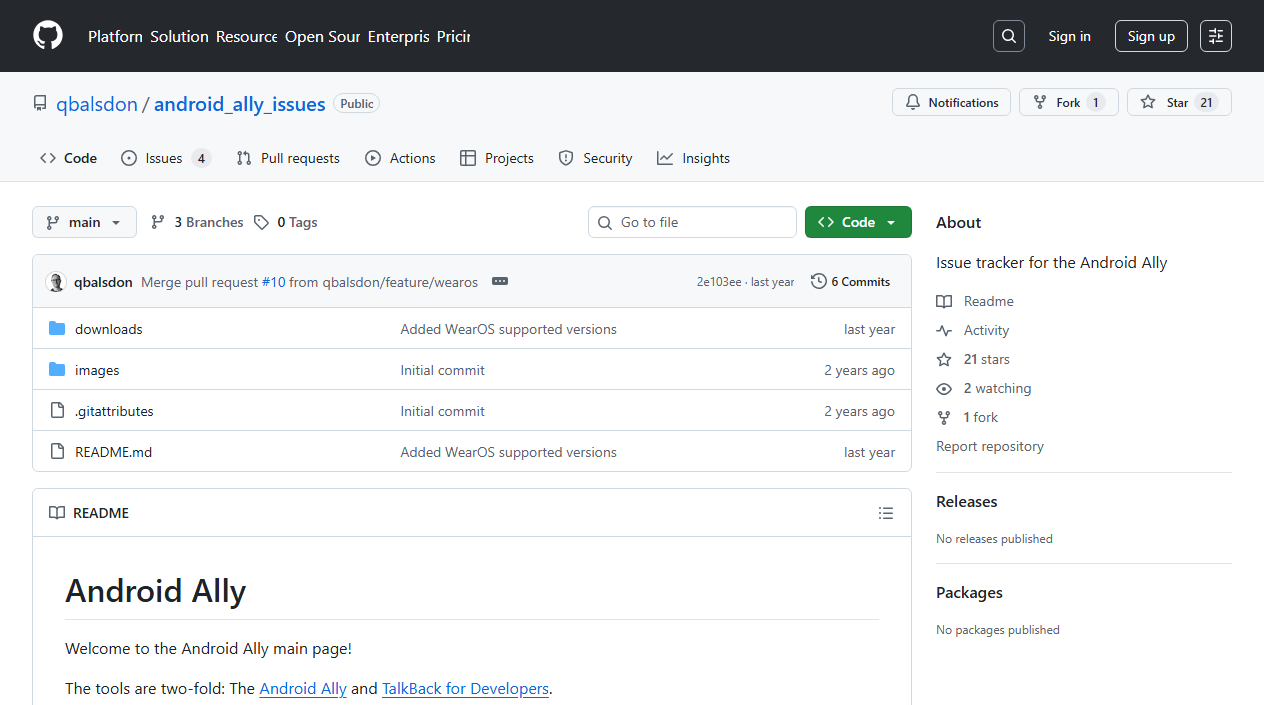View 0 Tags link
1264x705 pixels.
tap(286, 222)
